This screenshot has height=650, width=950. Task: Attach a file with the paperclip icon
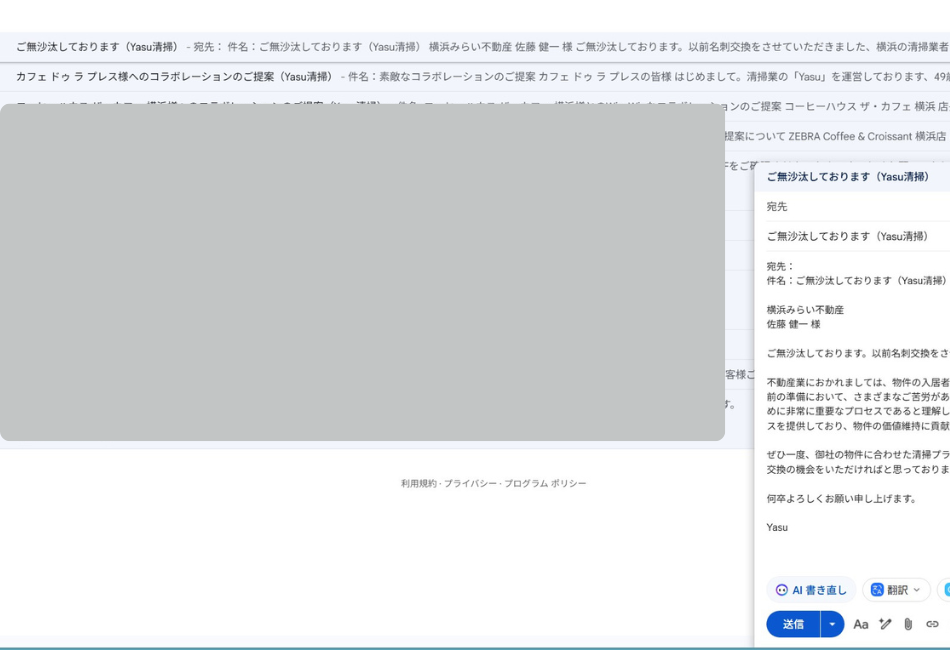pyautogui.click(x=908, y=624)
